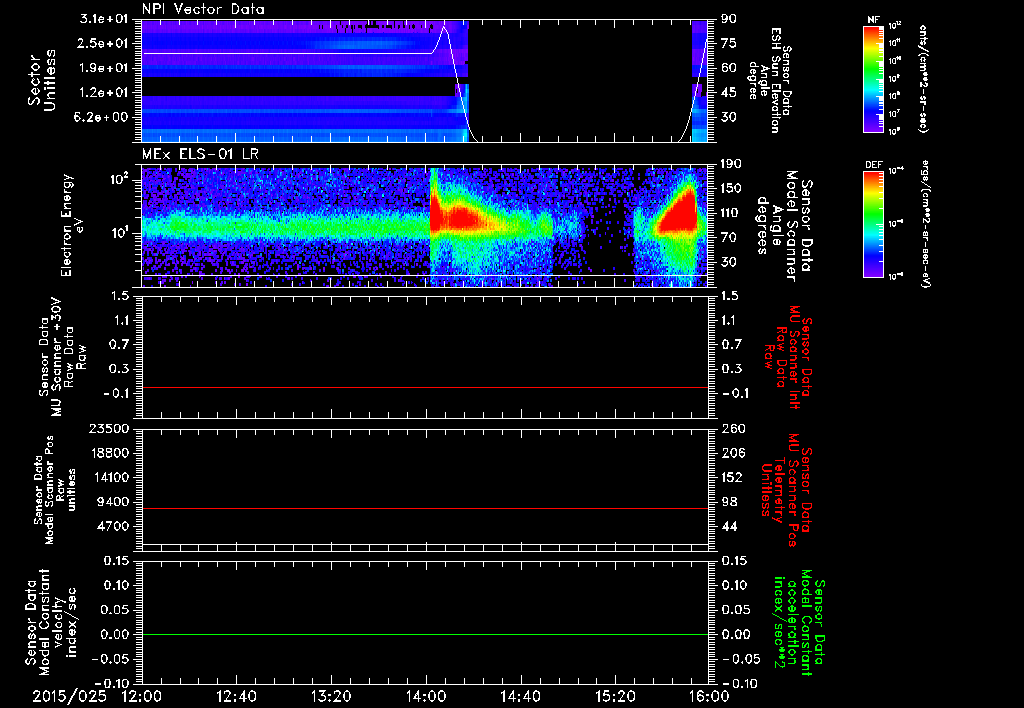Click the 190 scanner angle tick label
The height and width of the screenshot is (708, 1024).
click(x=731, y=164)
